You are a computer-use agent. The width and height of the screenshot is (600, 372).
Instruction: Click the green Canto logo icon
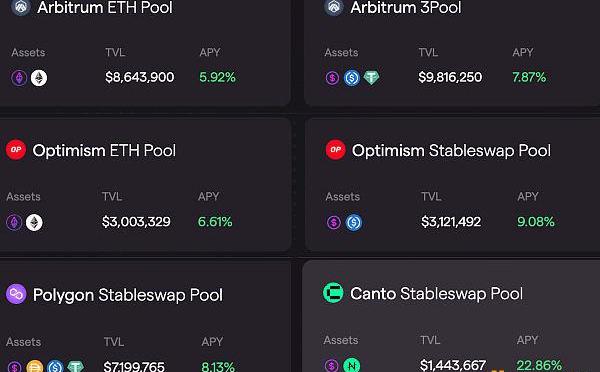[333, 293]
